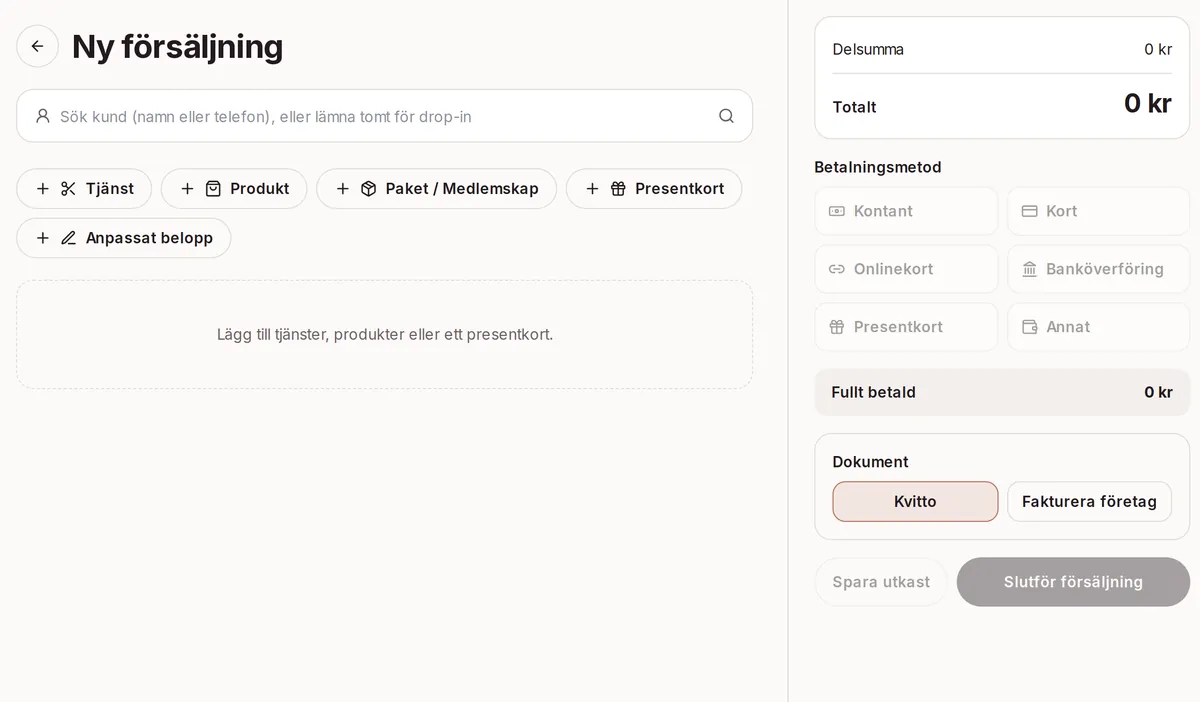Click the link icon on Onlinekort

[837, 269]
